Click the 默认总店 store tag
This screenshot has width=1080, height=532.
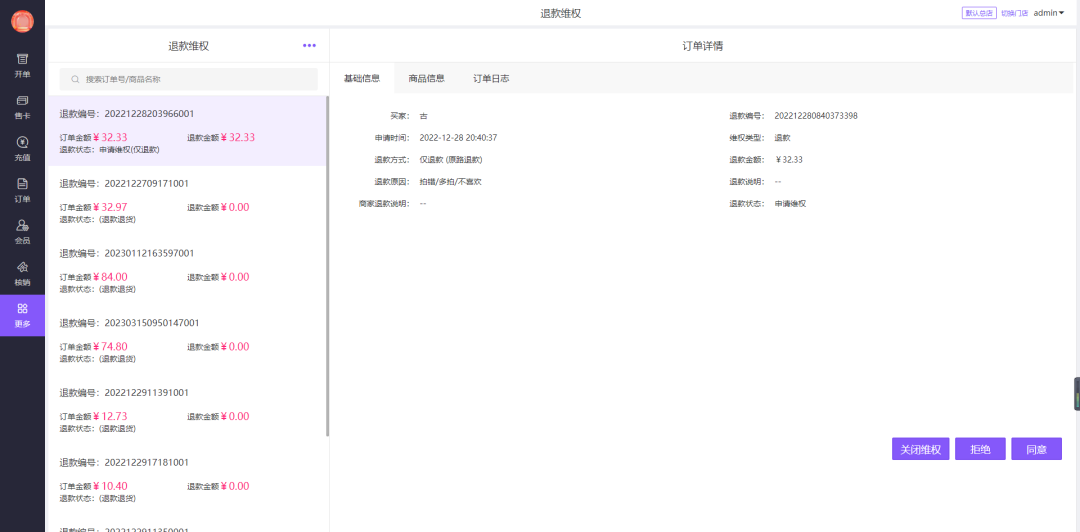[x=979, y=12]
